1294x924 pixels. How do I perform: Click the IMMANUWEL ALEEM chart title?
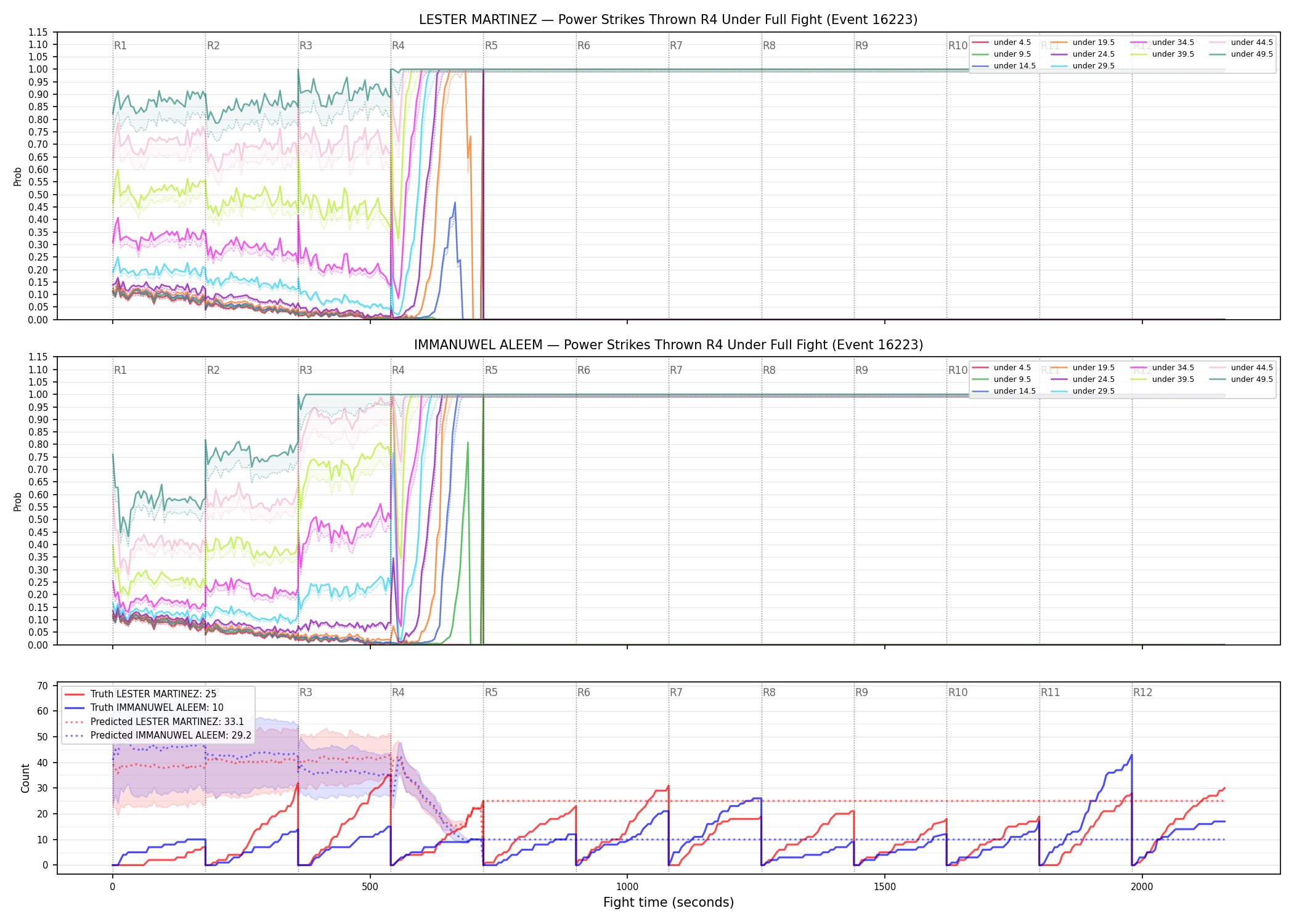(669, 345)
